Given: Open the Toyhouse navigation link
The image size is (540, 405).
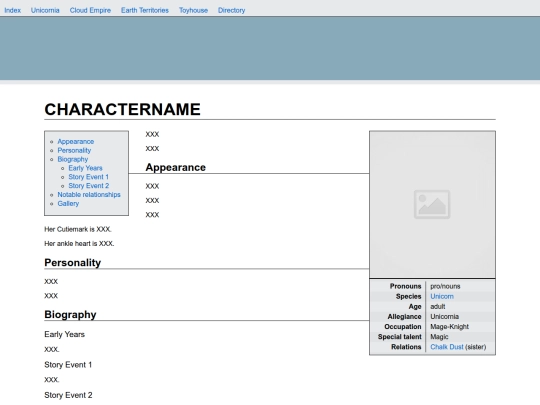Looking at the screenshot, I should click(x=193, y=10).
